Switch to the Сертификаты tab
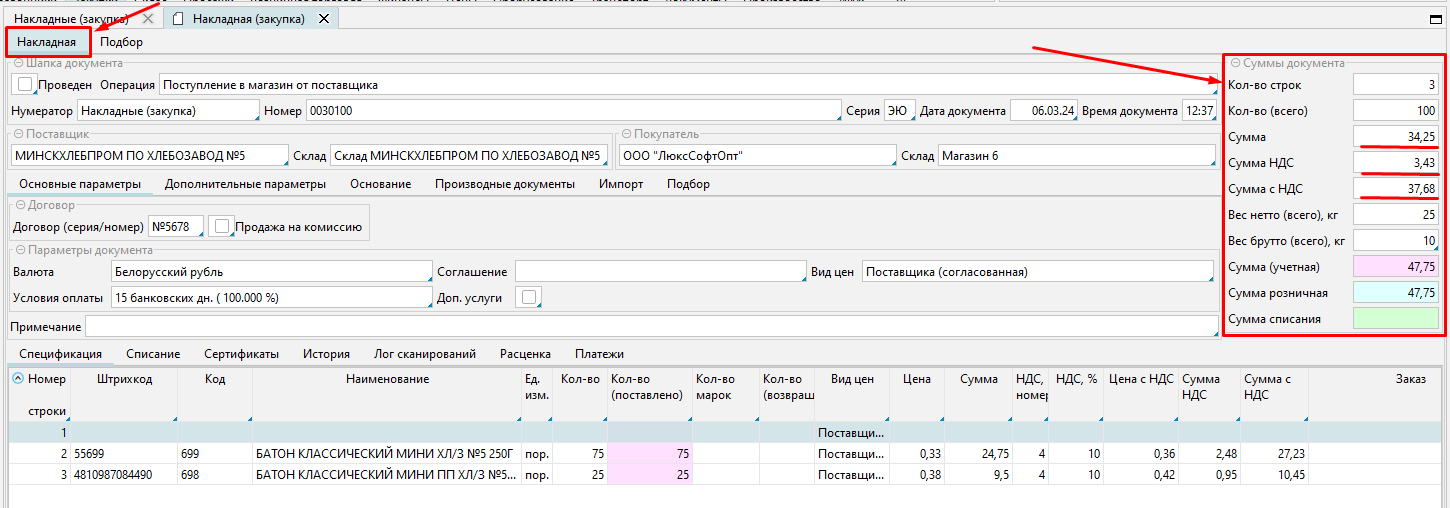 [241, 353]
